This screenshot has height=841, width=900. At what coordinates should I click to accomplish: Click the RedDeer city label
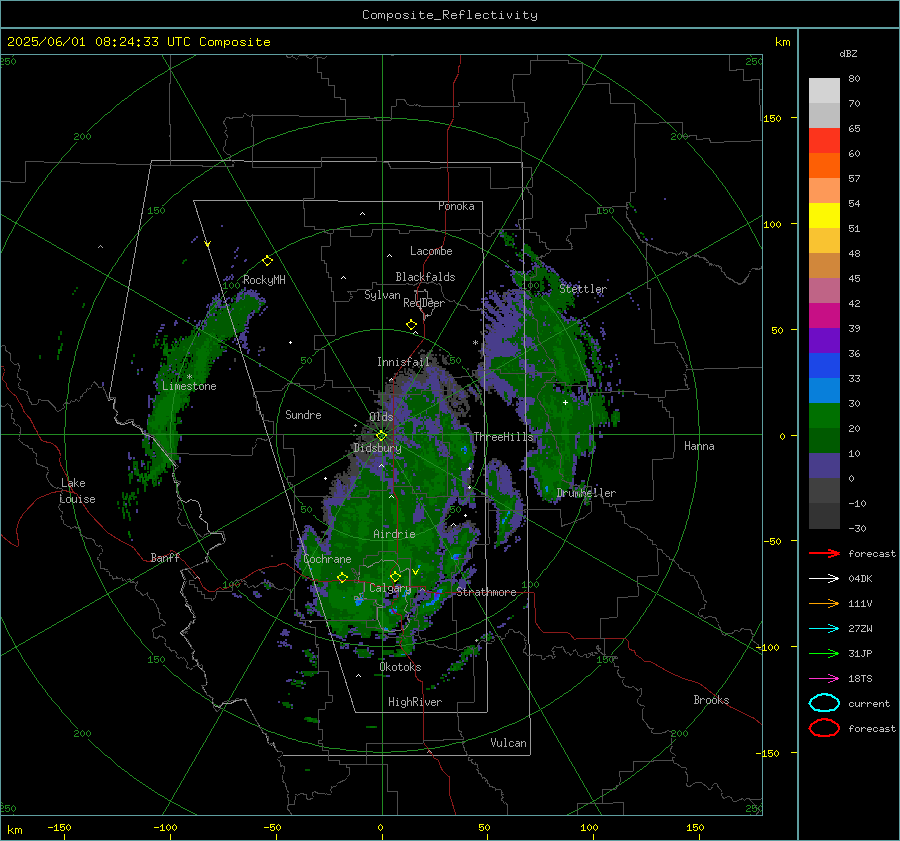tap(424, 303)
